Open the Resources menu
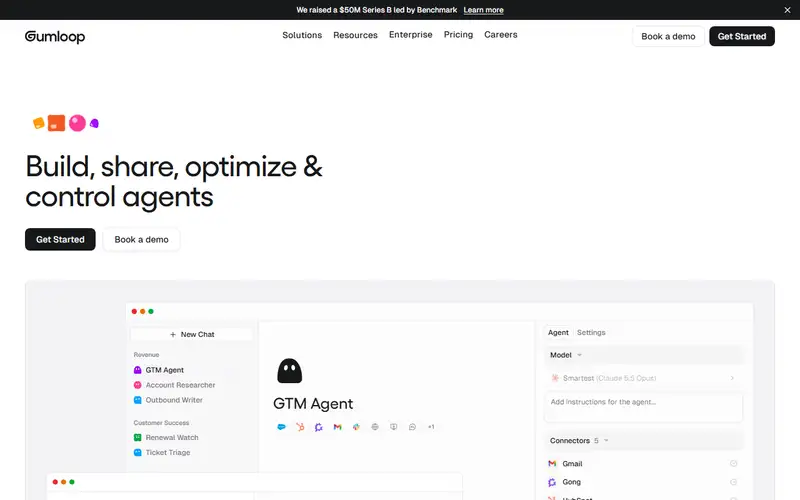Image resolution: width=800 pixels, height=500 pixels. point(355,35)
